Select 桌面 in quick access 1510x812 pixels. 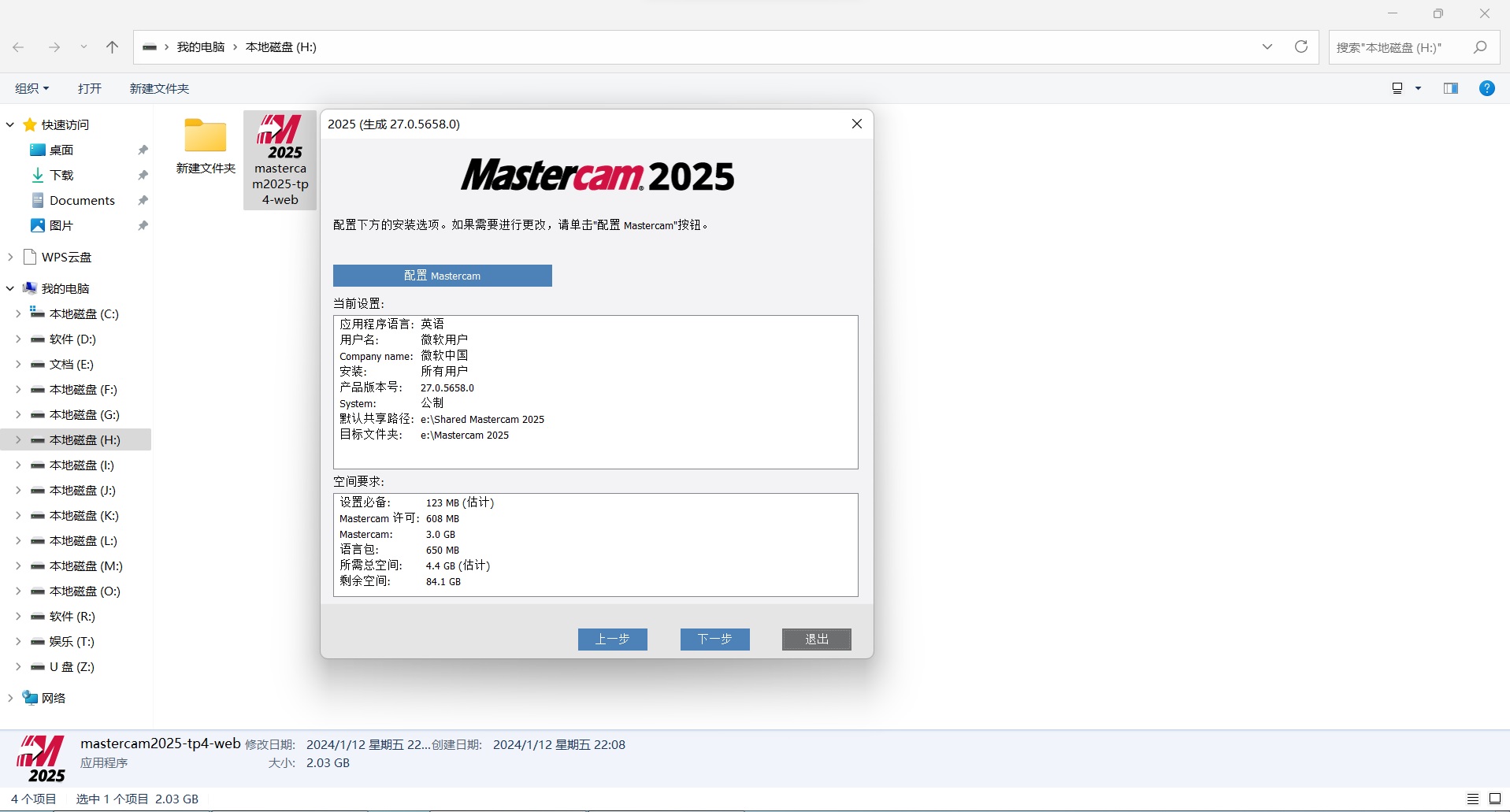click(61, 150)
